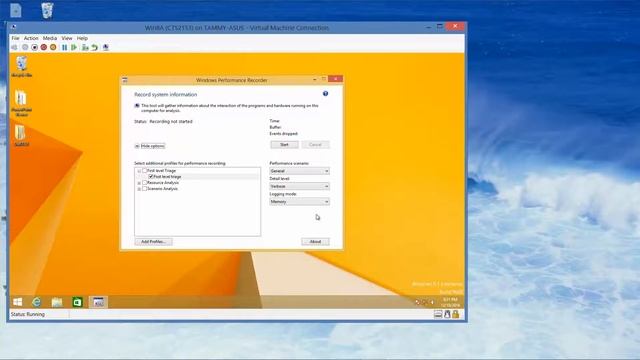Screen dimensions: 640x360
Task: Click the 'Events dropped' label
Action: click(x=284, y=133)
